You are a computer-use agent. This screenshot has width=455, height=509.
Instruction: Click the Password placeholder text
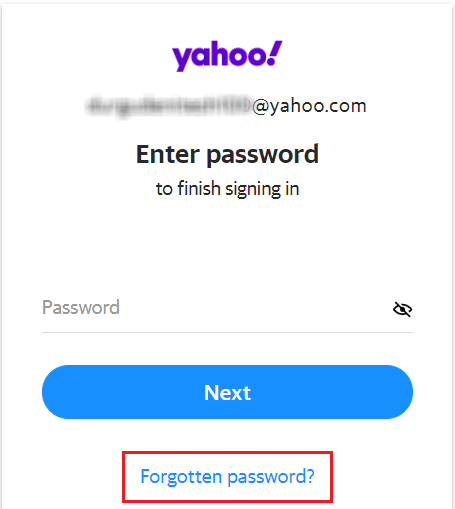pos(81,307)
